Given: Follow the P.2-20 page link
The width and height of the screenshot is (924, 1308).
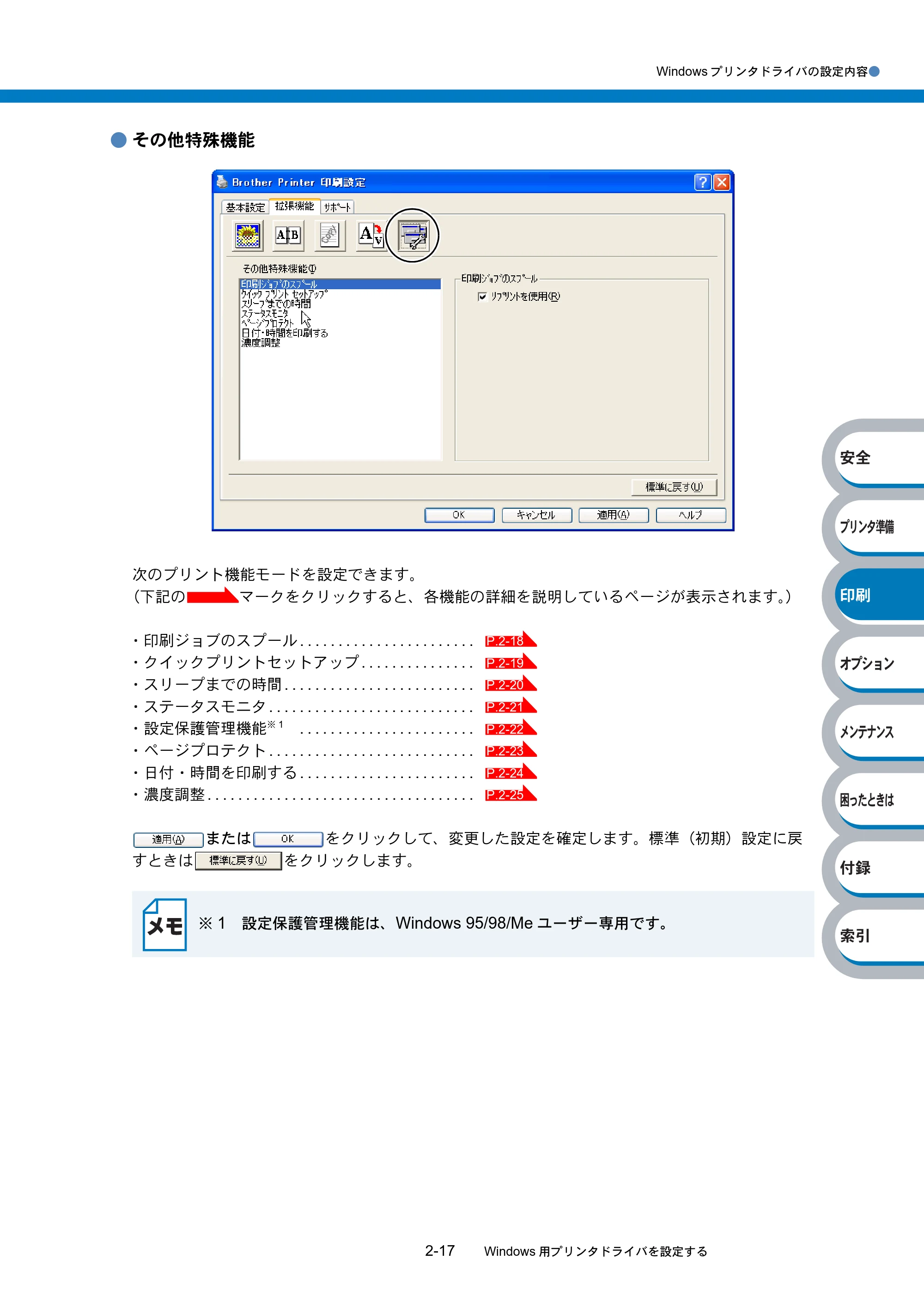Looking at the screenshot, I should click(511, 684).
